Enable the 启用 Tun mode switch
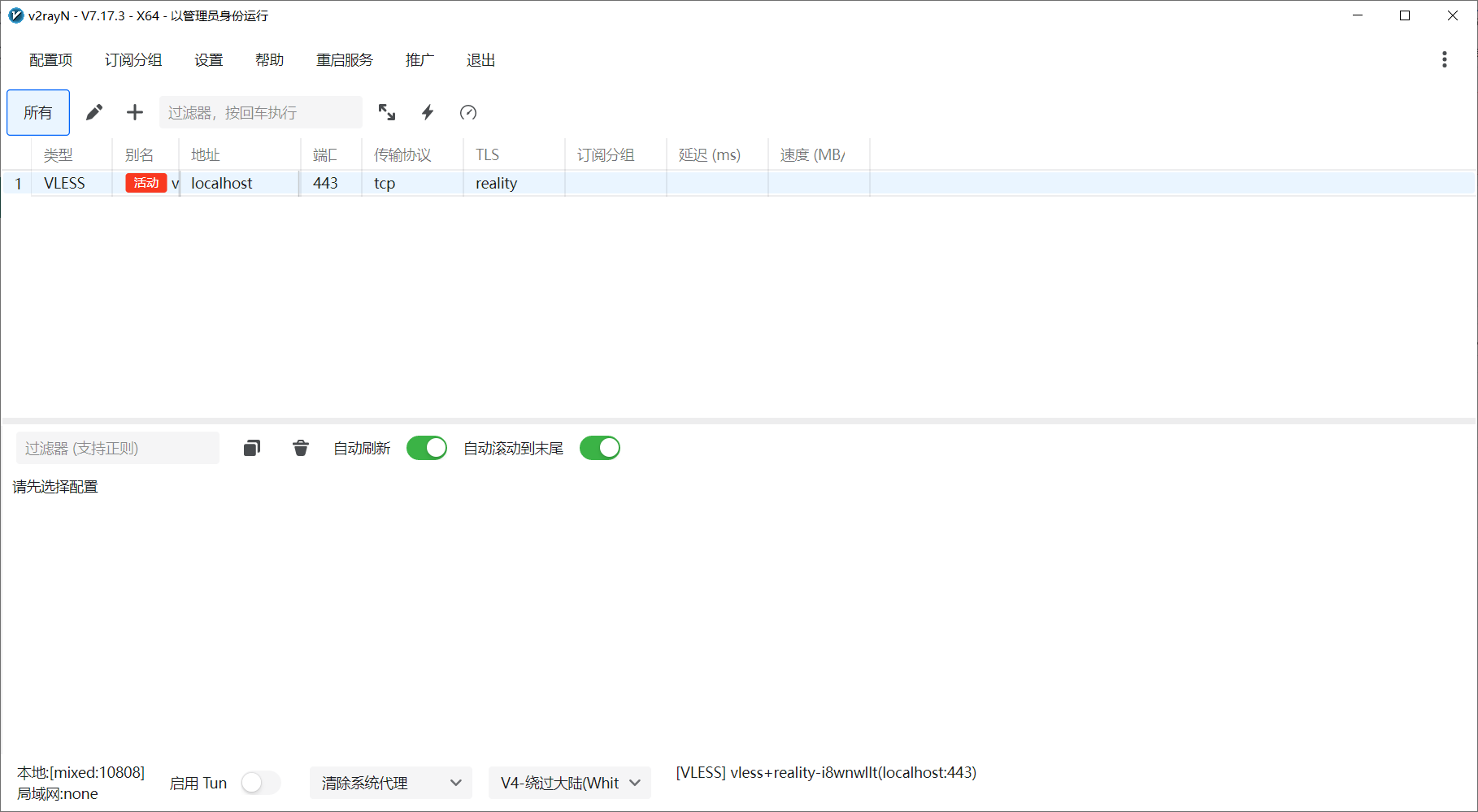This screenshot has width=1478, height=812. tap(261, 783)
